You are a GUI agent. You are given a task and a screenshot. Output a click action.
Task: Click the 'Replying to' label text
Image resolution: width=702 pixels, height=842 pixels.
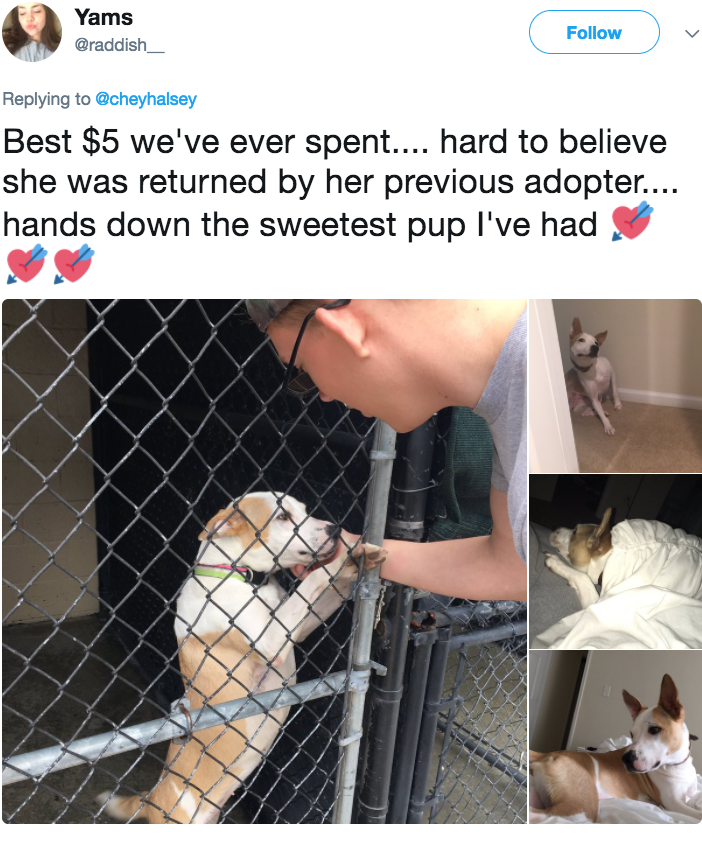pyautogui.click(x=46, y=99)
